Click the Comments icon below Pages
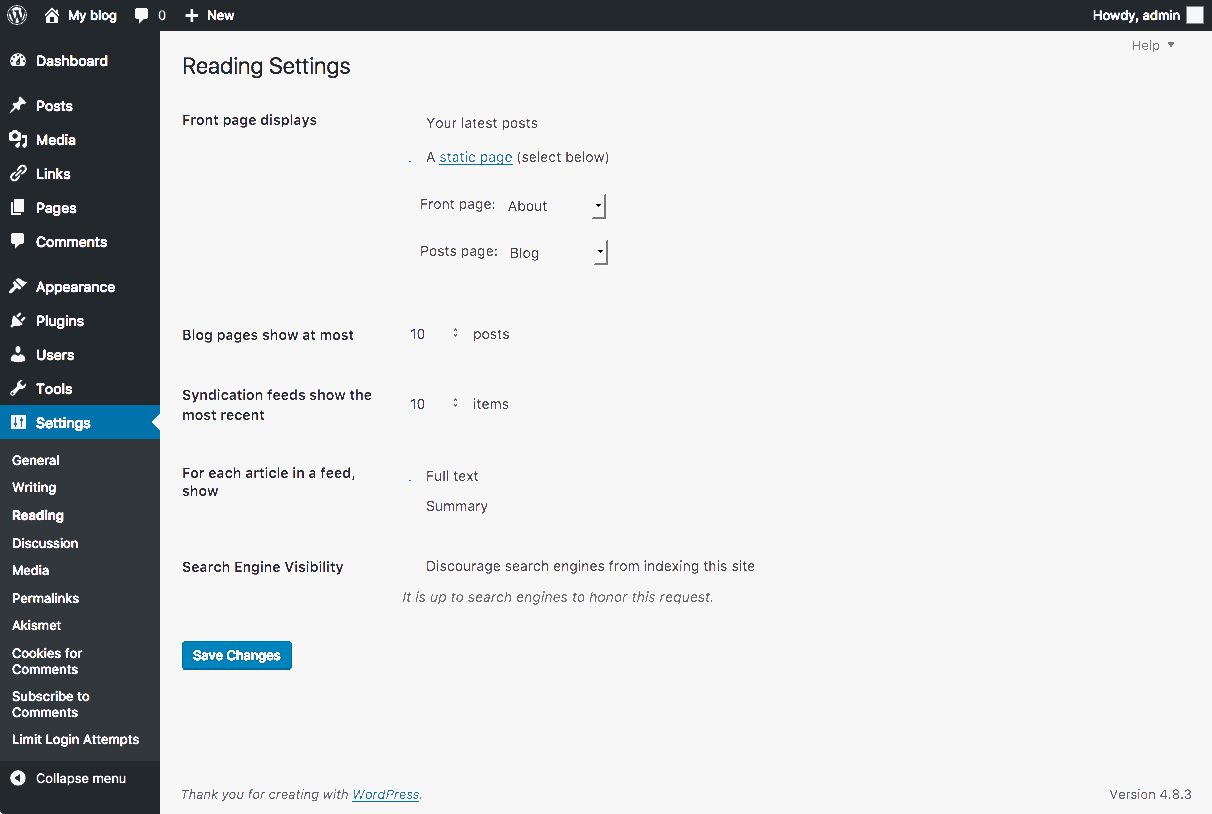This screenshot has width=1212, height=814. [18, 242]
